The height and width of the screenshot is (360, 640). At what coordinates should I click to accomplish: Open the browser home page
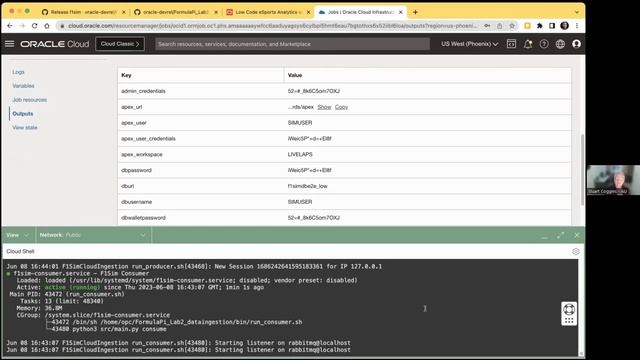point(47,26)
